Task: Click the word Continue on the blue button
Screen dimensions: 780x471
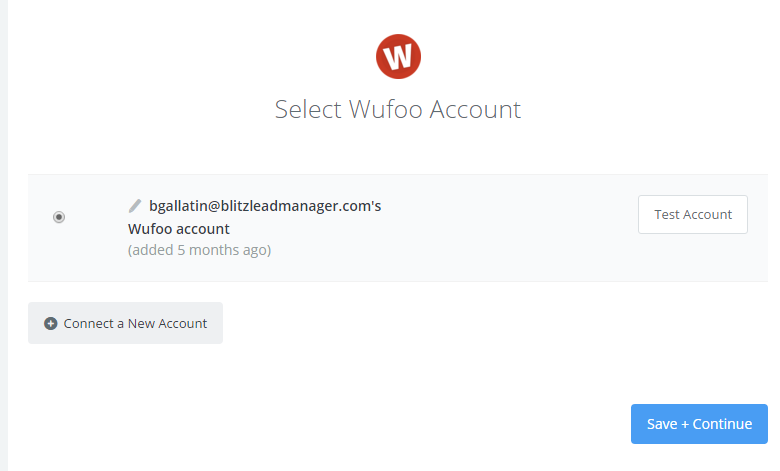Action: pyautogui.click(x=722, y=424)
